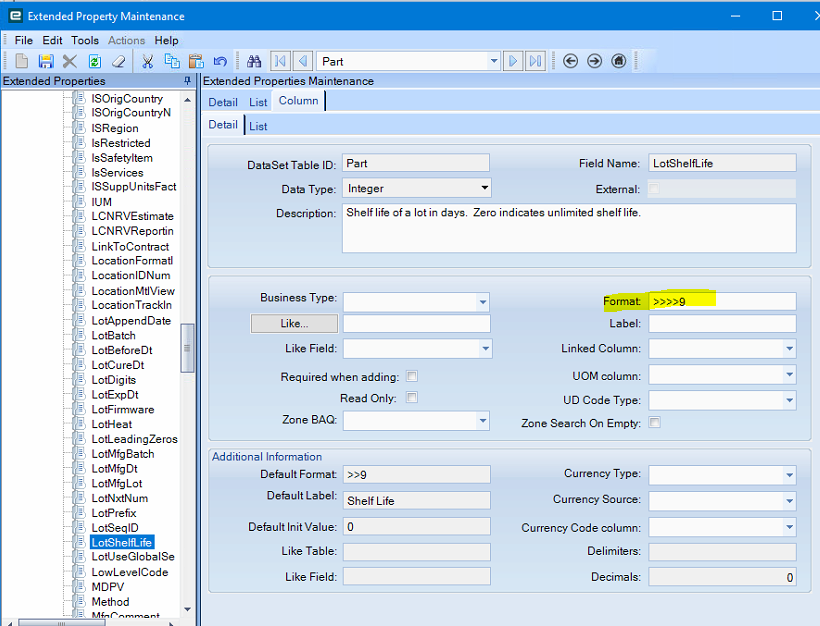Switch to the top-level List tab
Image resolution: width=820 pixels, height=626 pixels.
pyautogui.click(x=258, y=102)
